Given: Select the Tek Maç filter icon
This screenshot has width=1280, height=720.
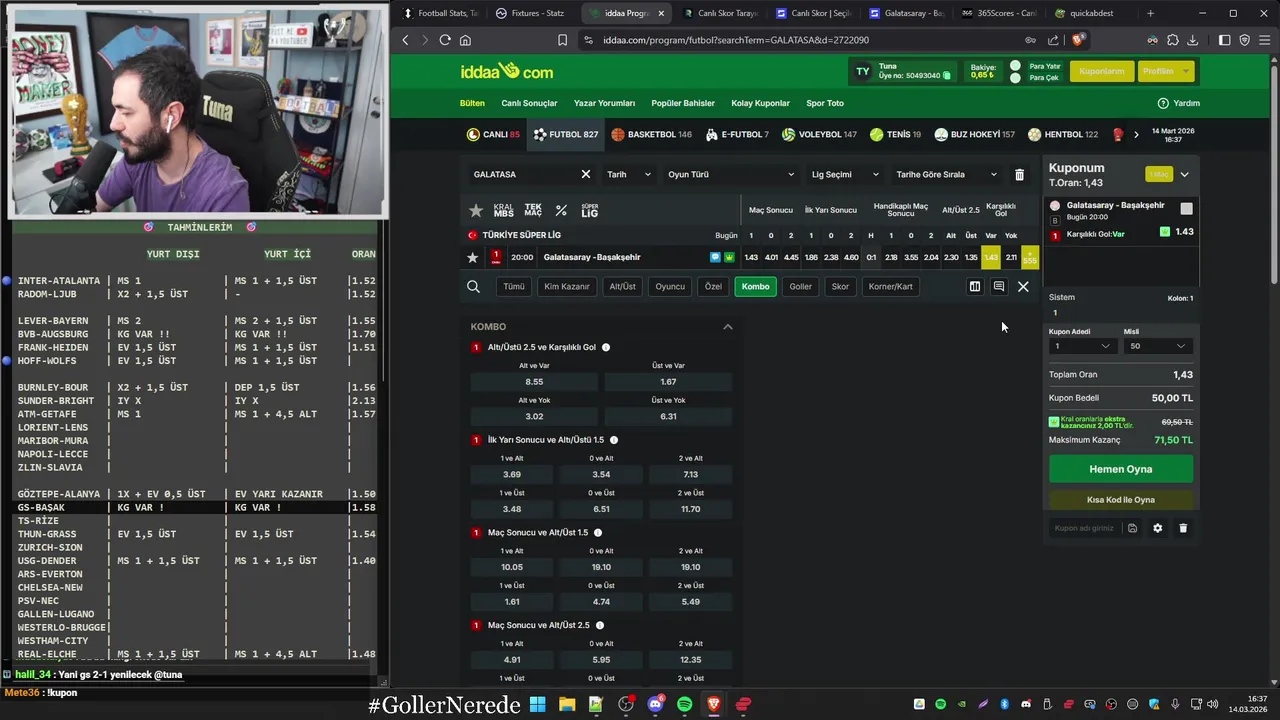Looking at the screenshot, I should (533, 210).
